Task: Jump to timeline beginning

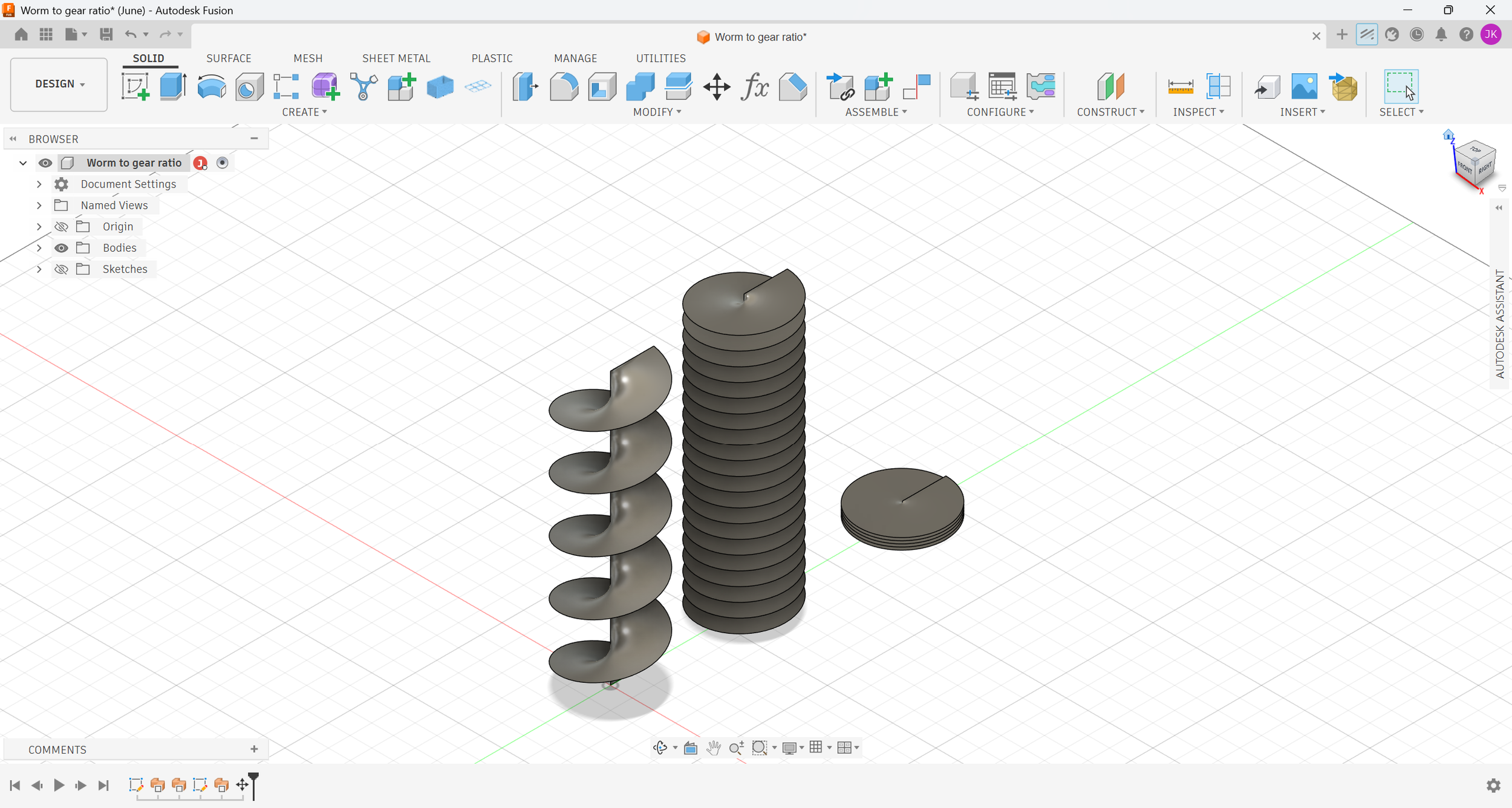Action: pyautogui.click(x=15, y=785)
